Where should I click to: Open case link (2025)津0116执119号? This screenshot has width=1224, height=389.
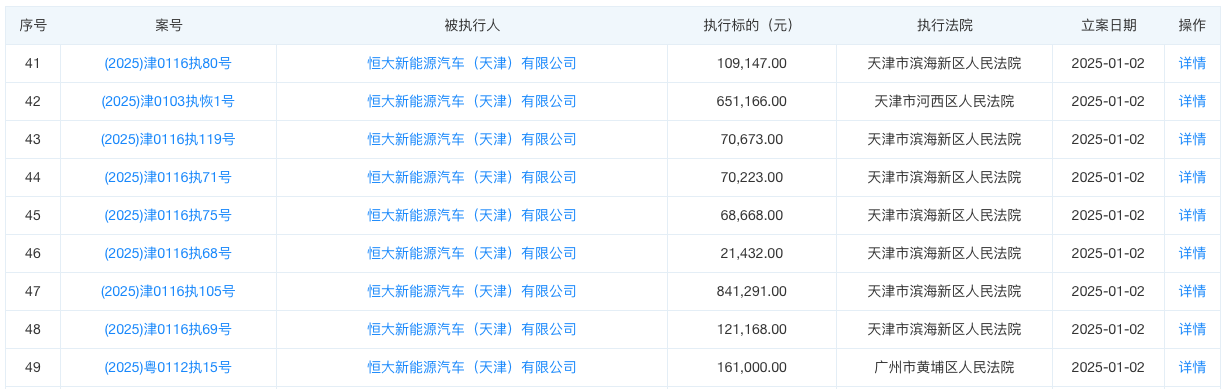click(x=168, y=139)
